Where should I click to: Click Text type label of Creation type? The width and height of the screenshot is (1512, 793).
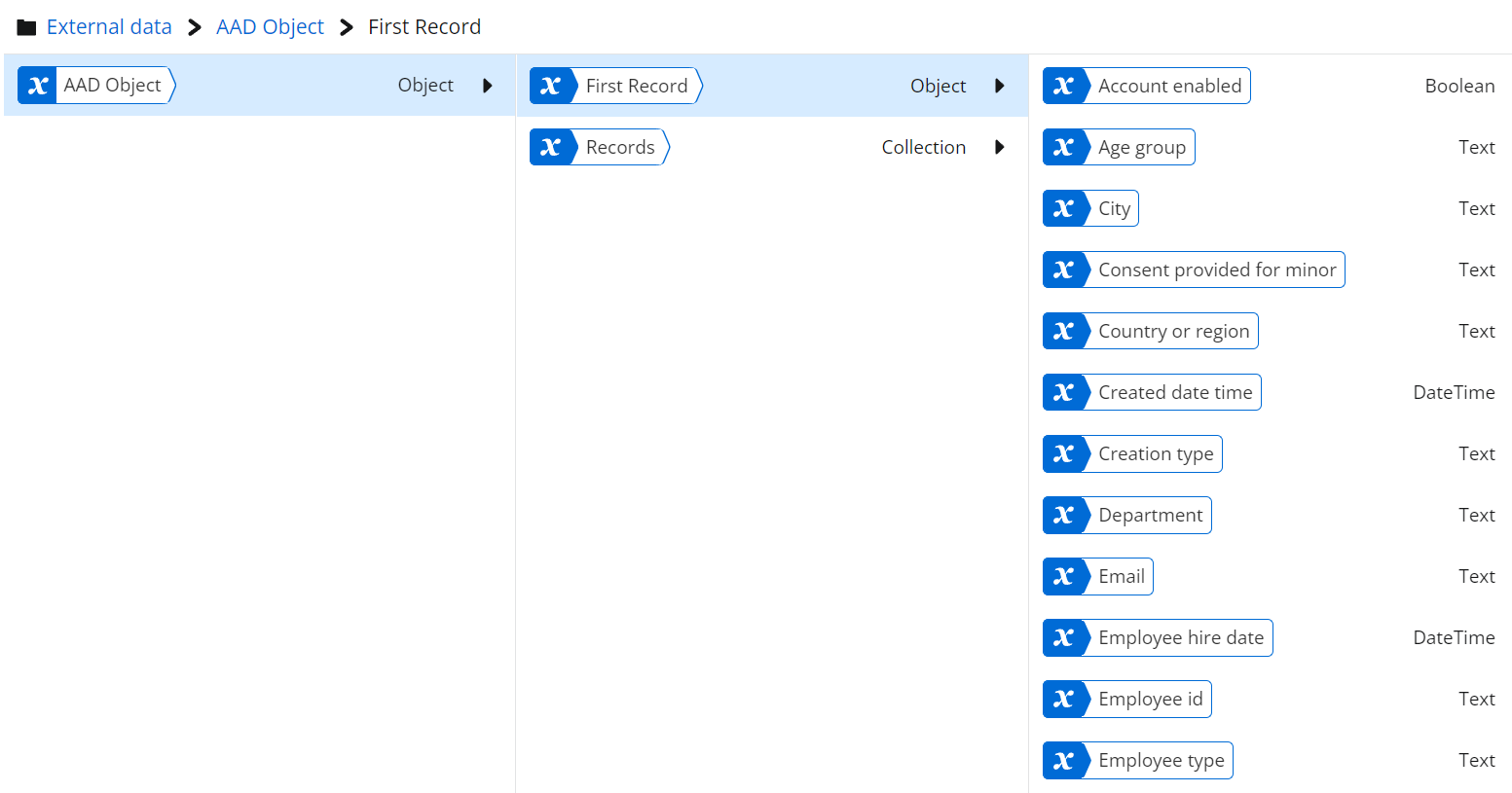(1476, 453)
